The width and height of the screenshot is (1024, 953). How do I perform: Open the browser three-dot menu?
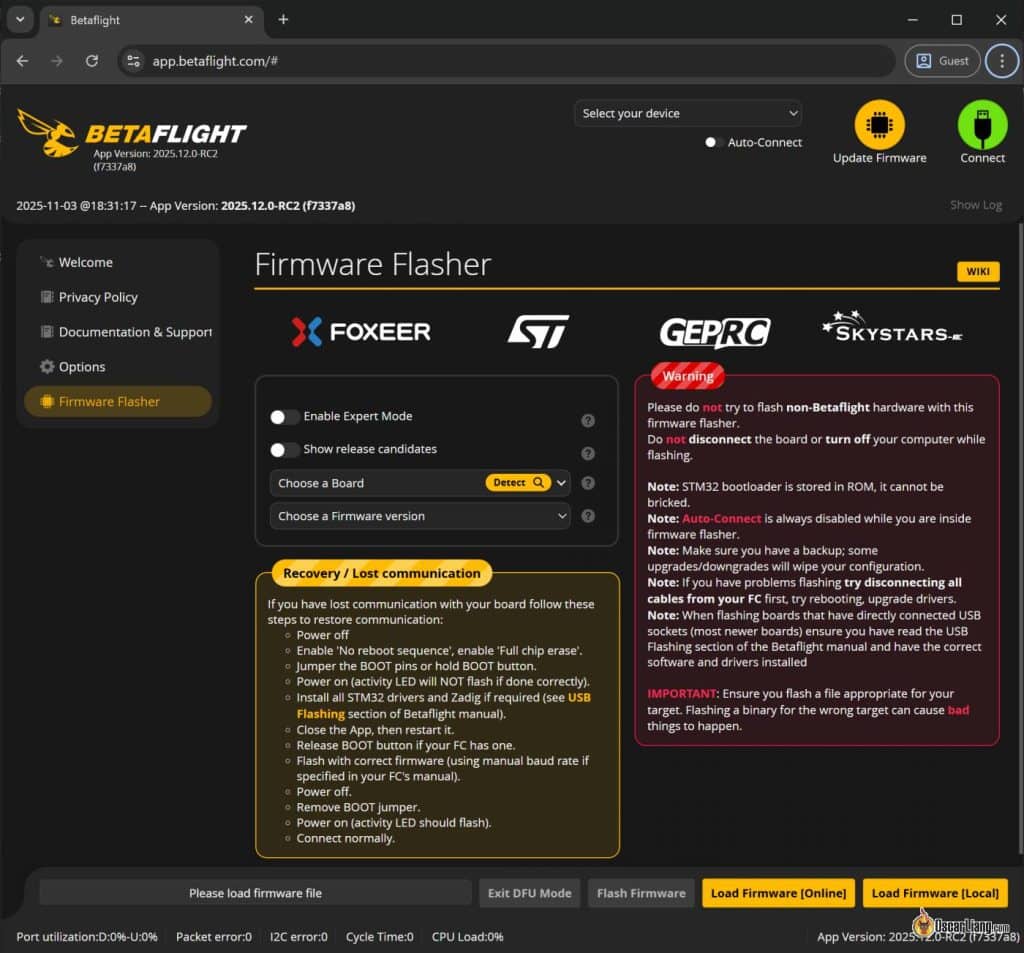[1002, 61]
